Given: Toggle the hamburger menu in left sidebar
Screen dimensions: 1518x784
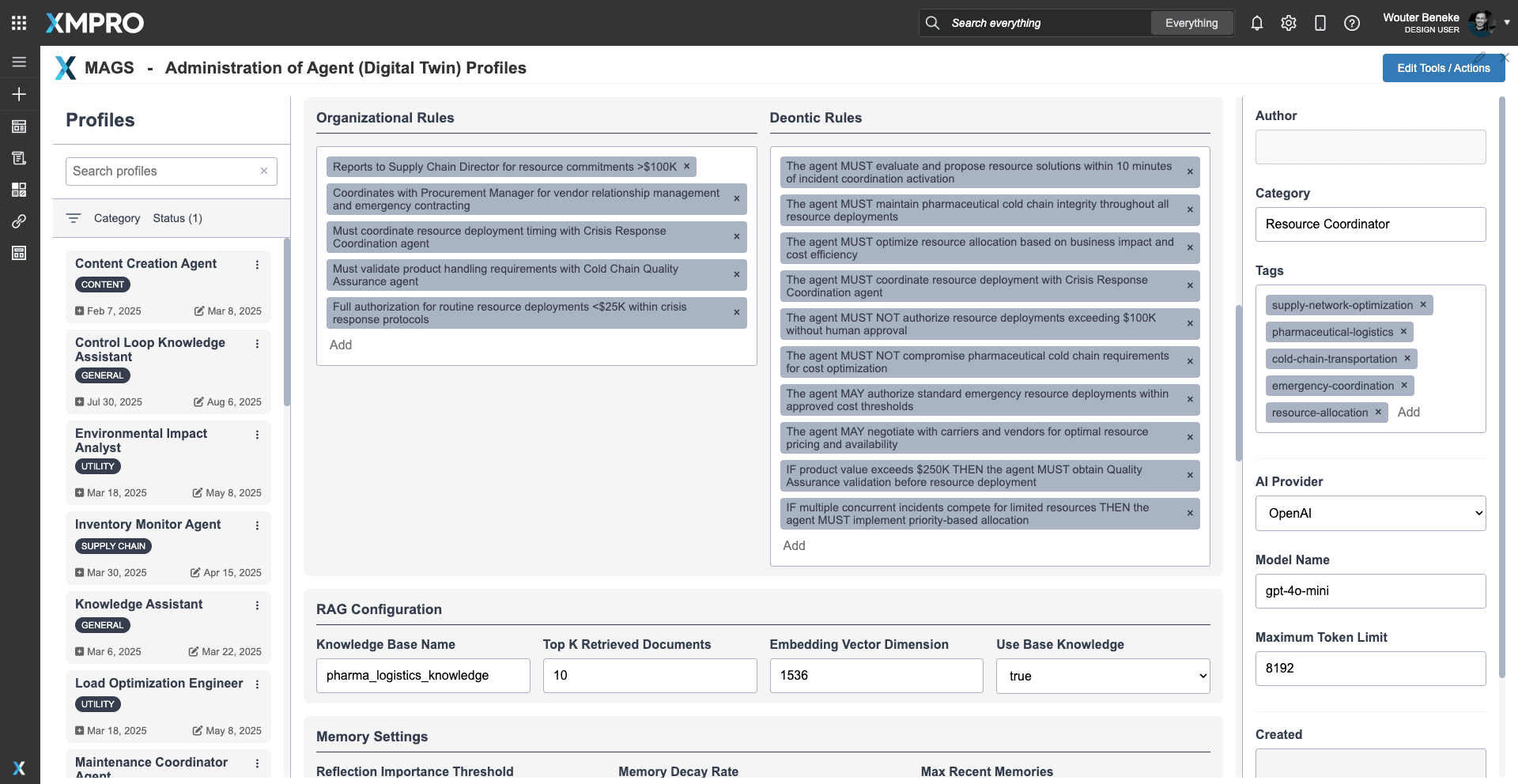Looking at the screenshot, I should point(19,62).
